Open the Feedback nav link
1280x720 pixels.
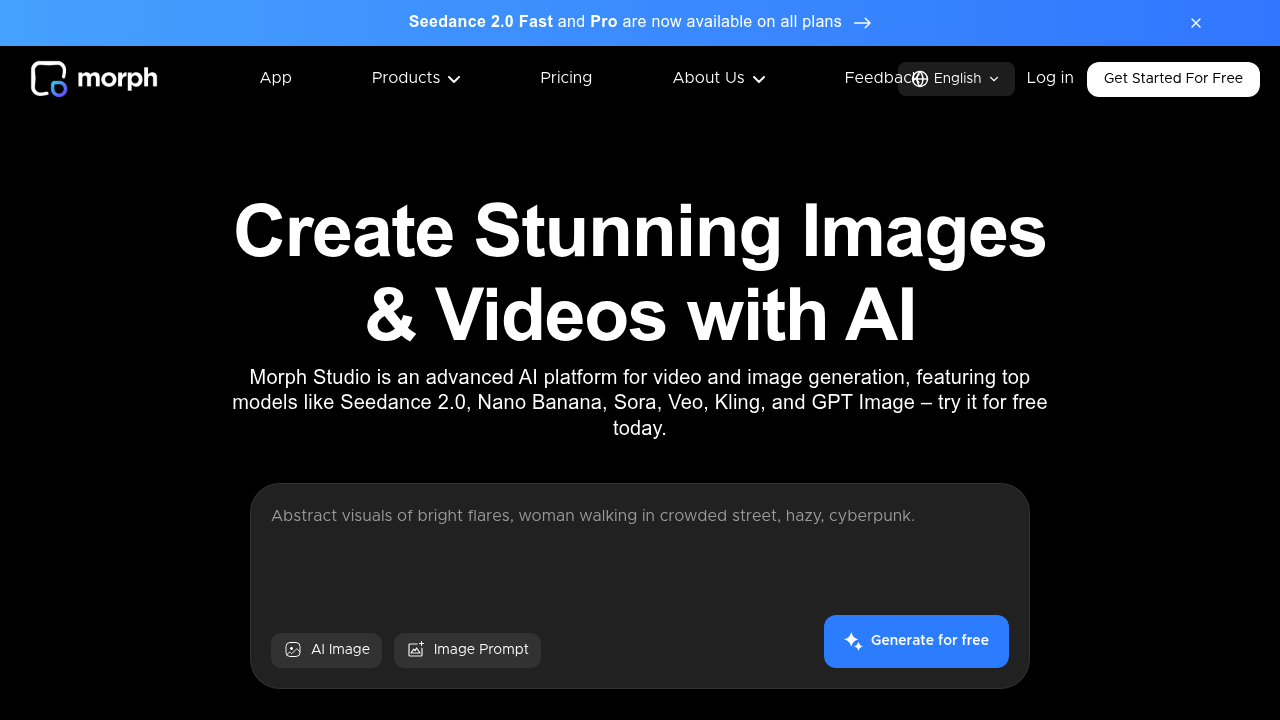tap(870, 78)
